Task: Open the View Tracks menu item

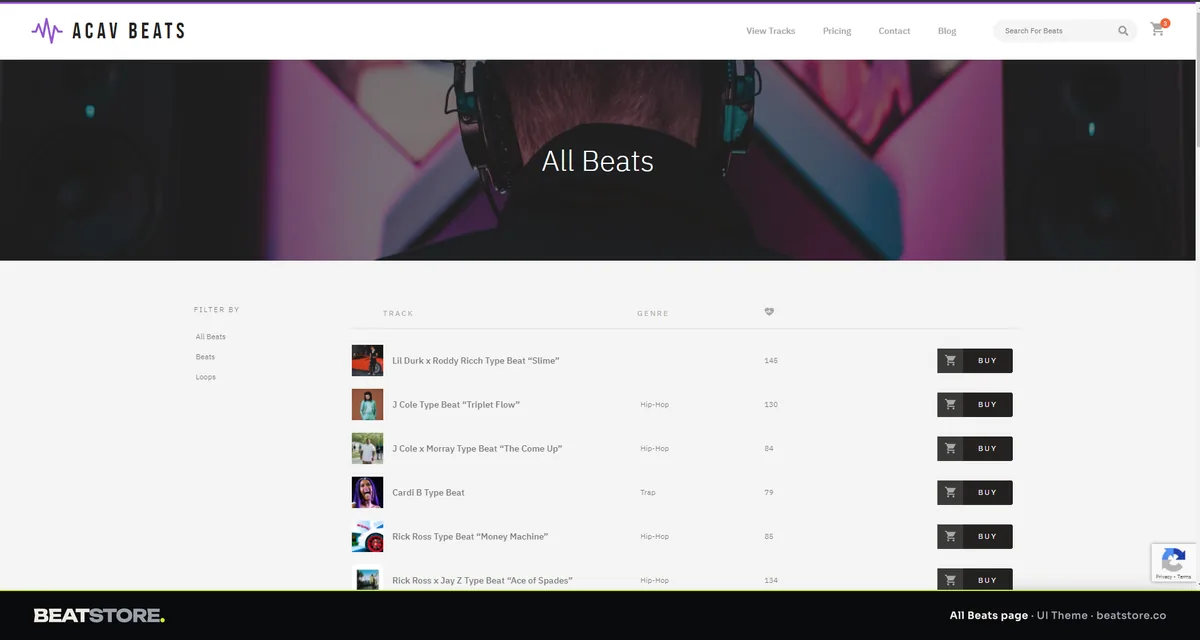Action: (770, 31)
